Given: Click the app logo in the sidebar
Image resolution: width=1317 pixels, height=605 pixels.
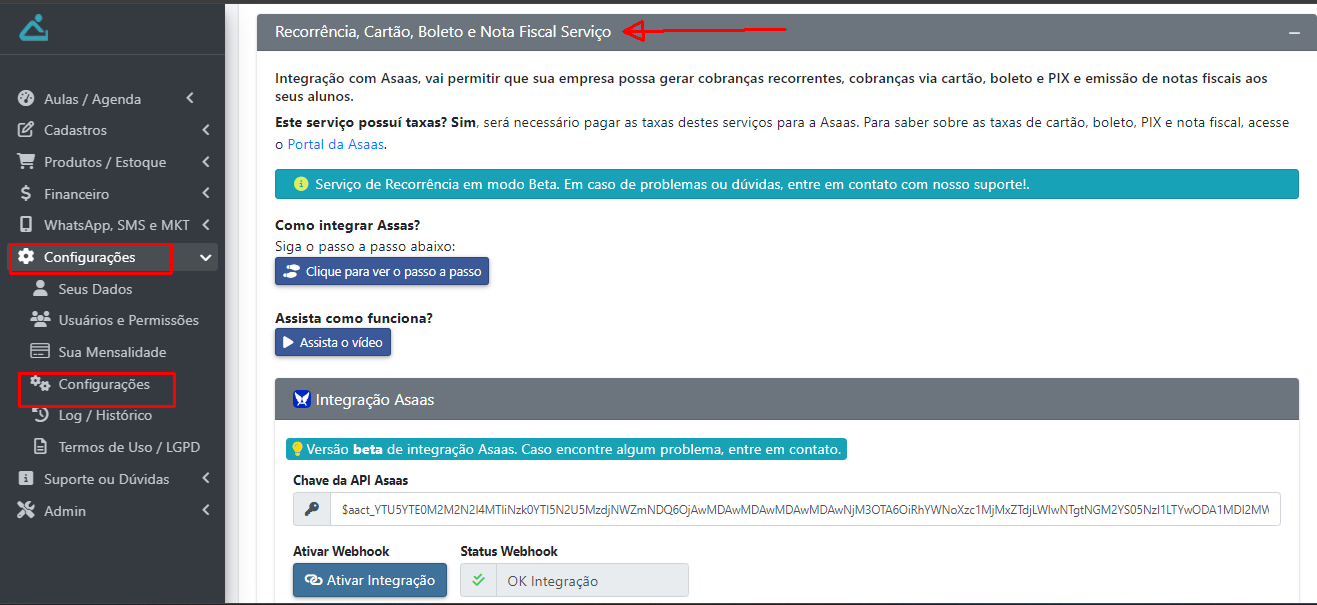Looking at the screenshot, I should (33, 27).
